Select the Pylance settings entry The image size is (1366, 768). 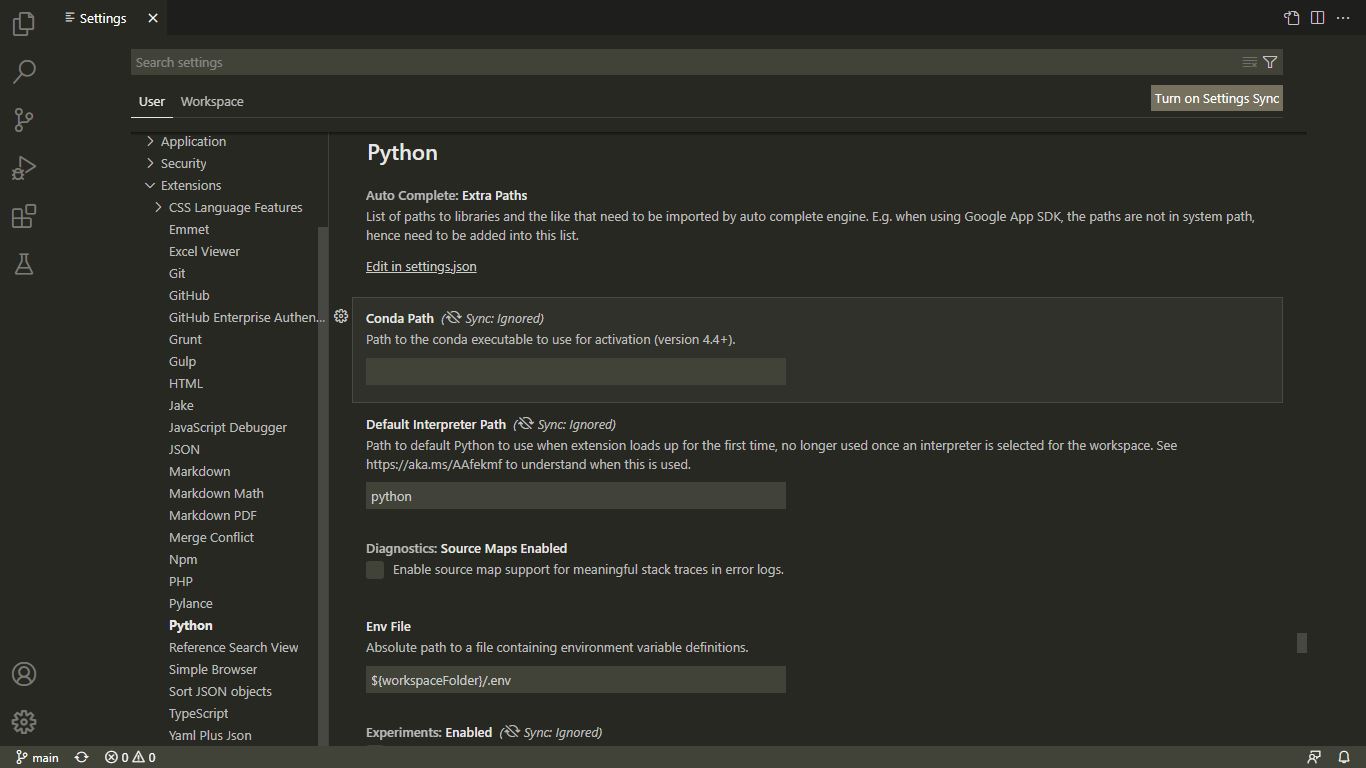pyautogui.click(x=190, y=603)
